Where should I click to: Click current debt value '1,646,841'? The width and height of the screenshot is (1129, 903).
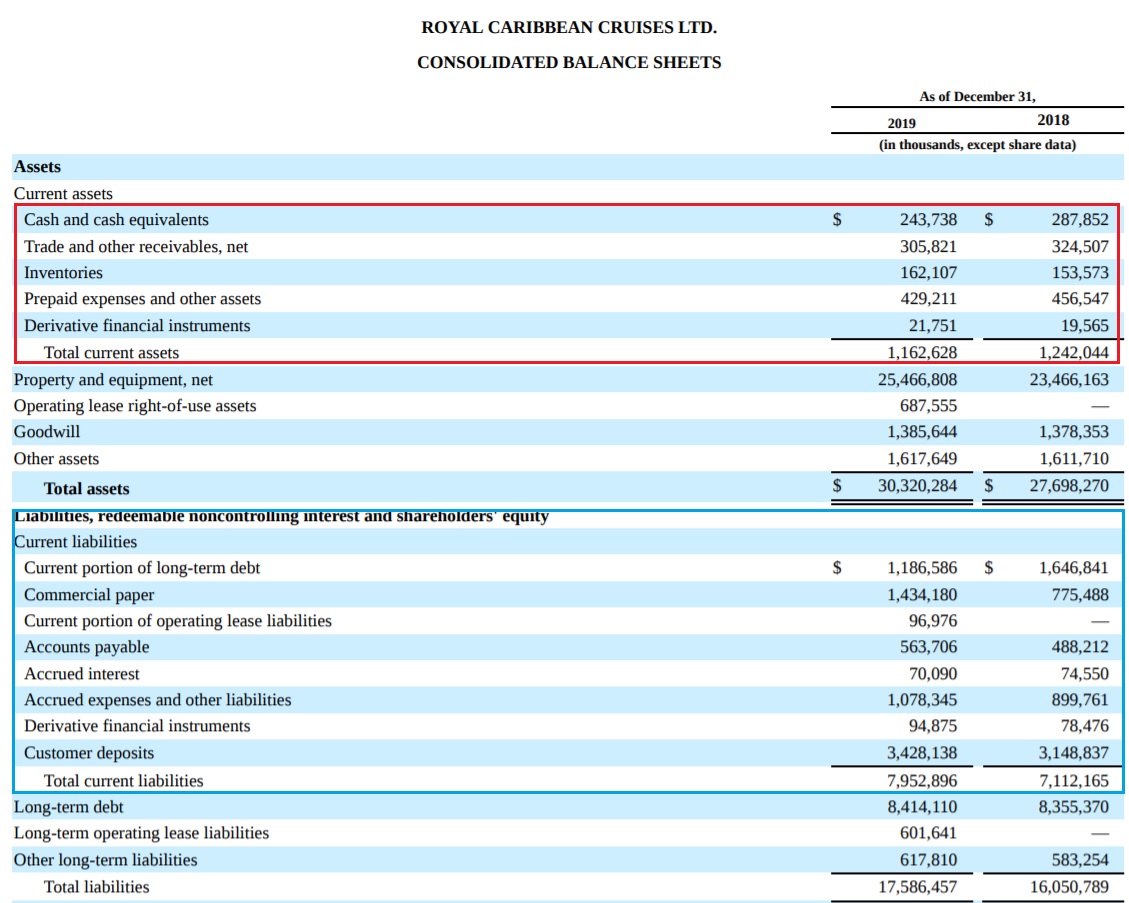[1074, 568]
